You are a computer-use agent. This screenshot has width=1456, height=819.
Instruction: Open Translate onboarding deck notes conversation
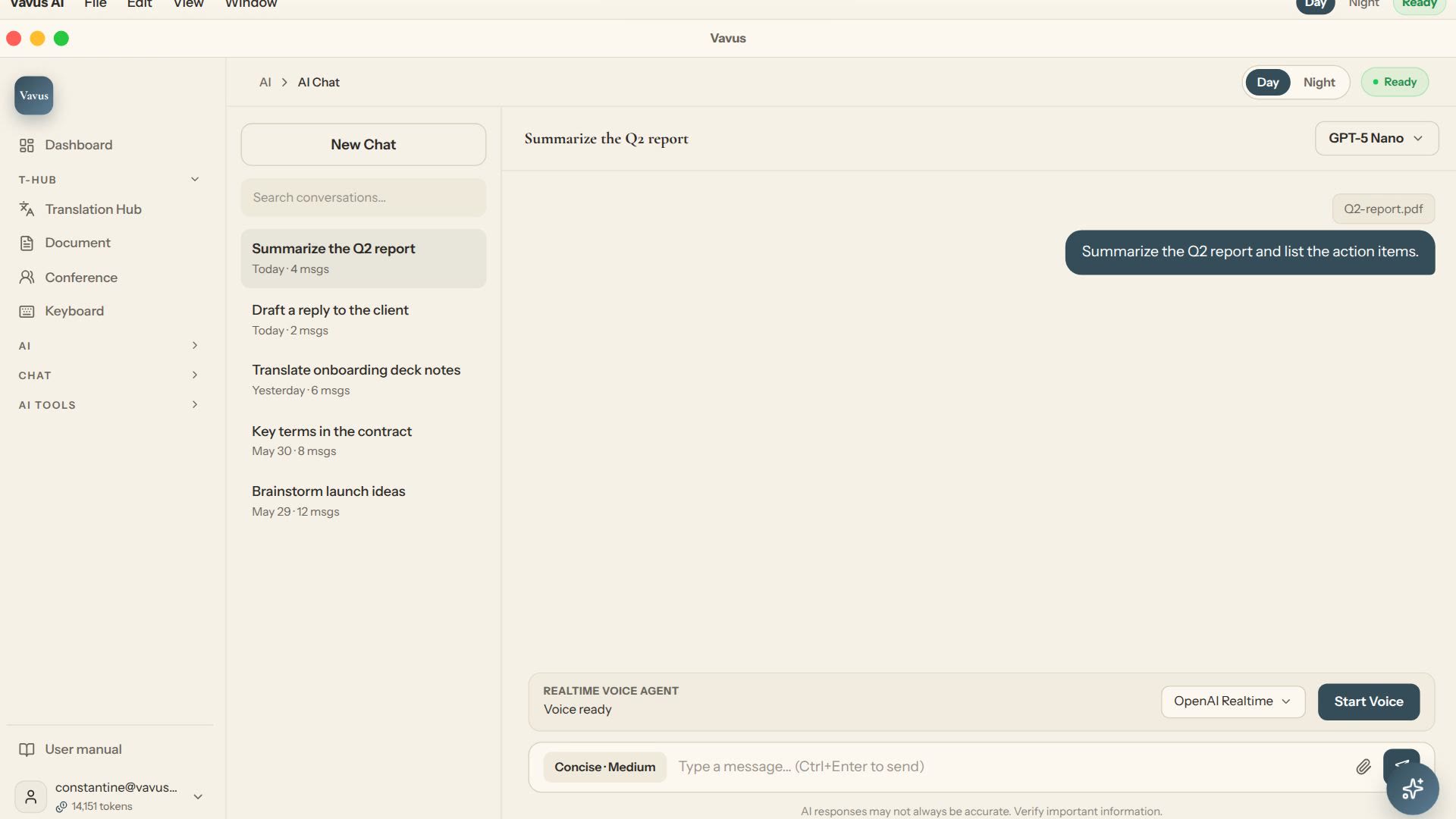click(x=363, y=380)
